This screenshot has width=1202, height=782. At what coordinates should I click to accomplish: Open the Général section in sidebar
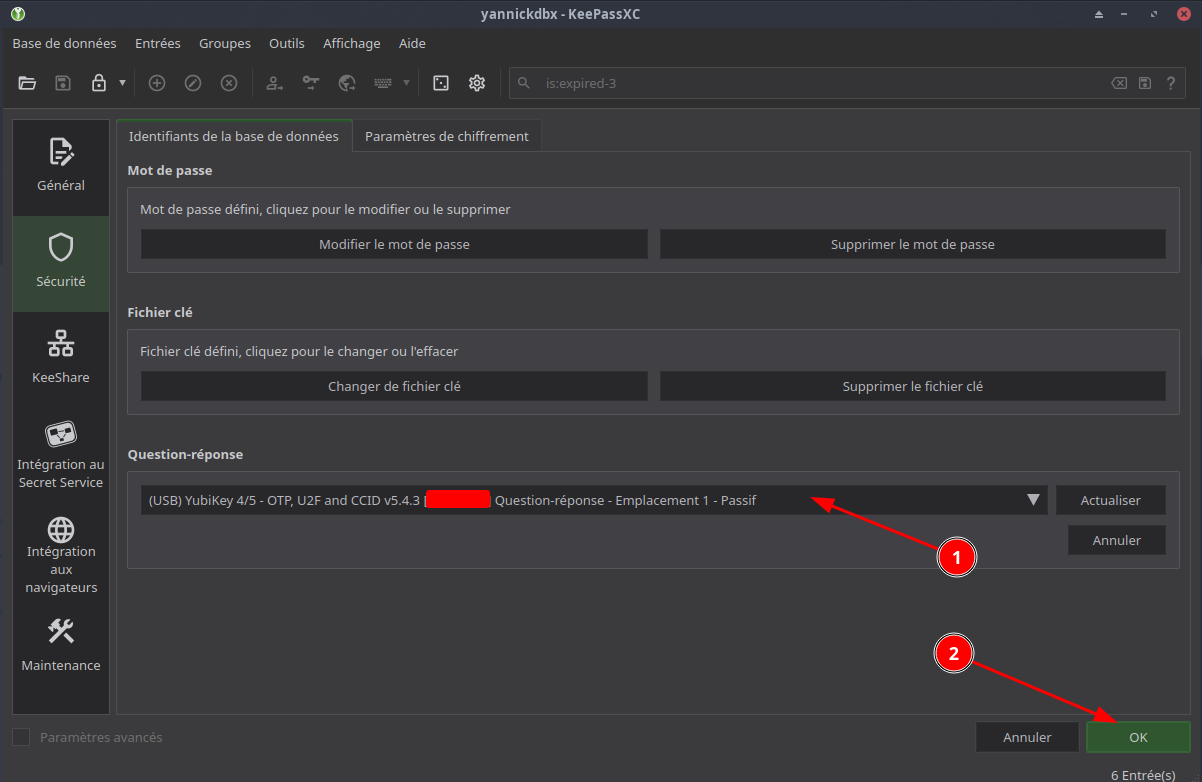(x=61, y=165)
